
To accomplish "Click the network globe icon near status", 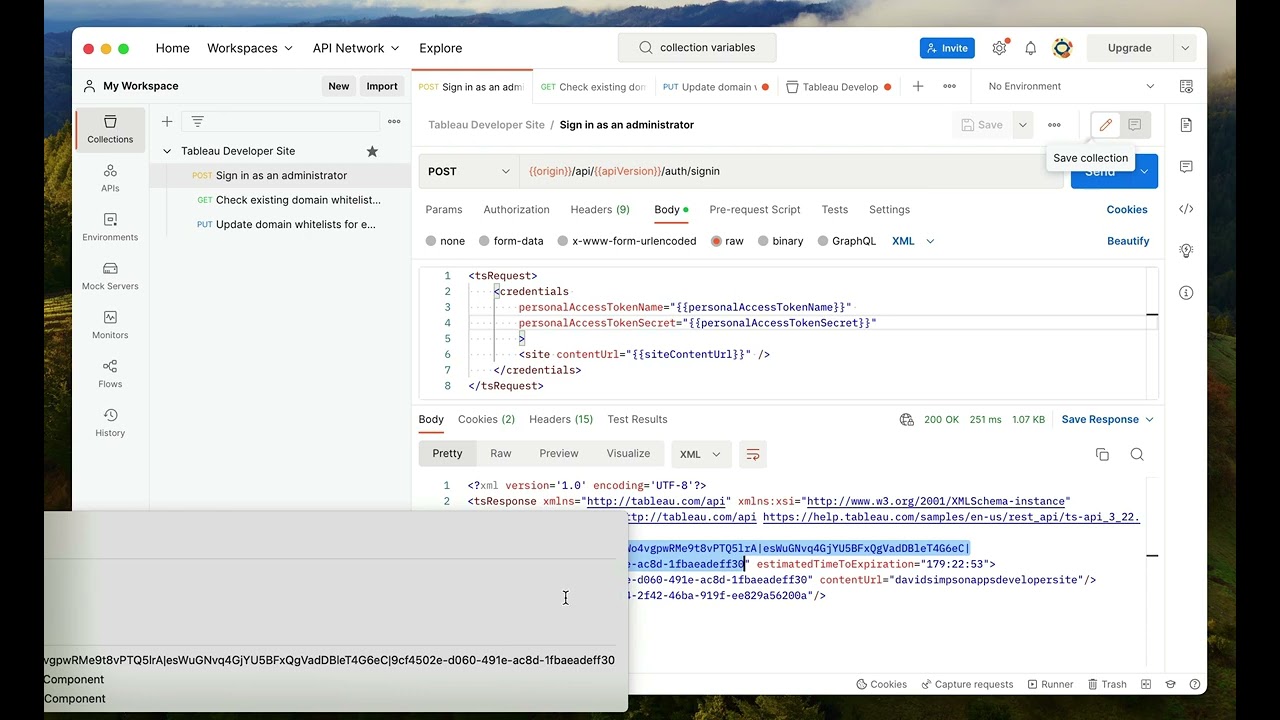I will (x=907, y=420).
